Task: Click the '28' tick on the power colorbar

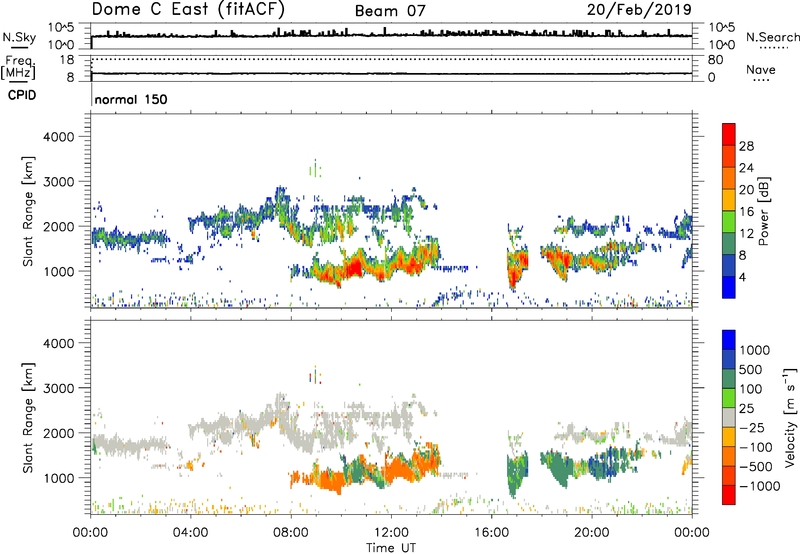Action: click(x=746, y=146)
